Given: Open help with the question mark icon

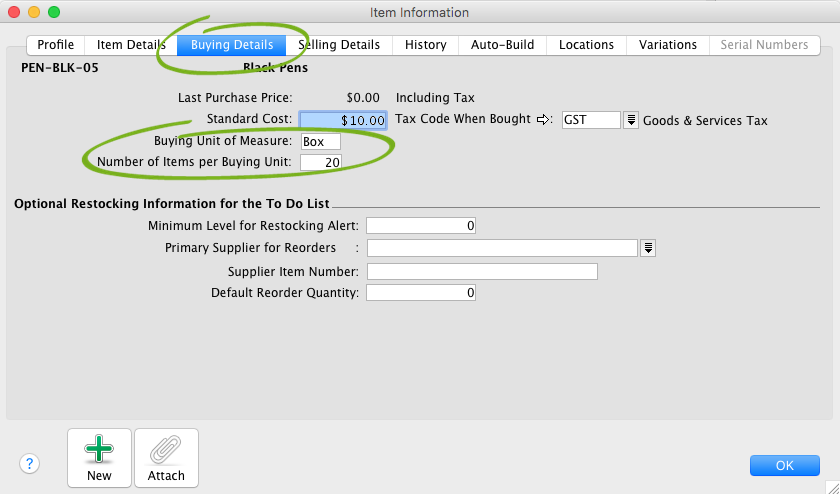Looking at the screenshot, I should [x=30, y=463].
